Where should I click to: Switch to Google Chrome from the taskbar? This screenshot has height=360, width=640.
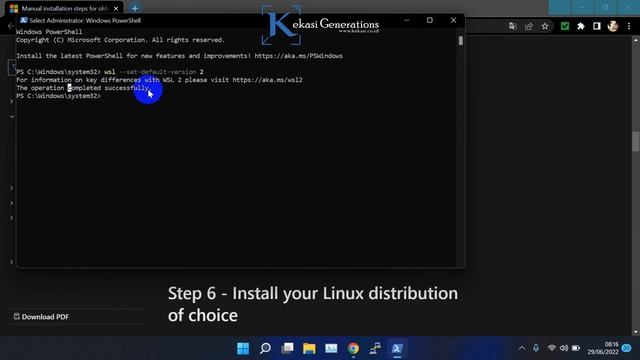tap(353, 348)
